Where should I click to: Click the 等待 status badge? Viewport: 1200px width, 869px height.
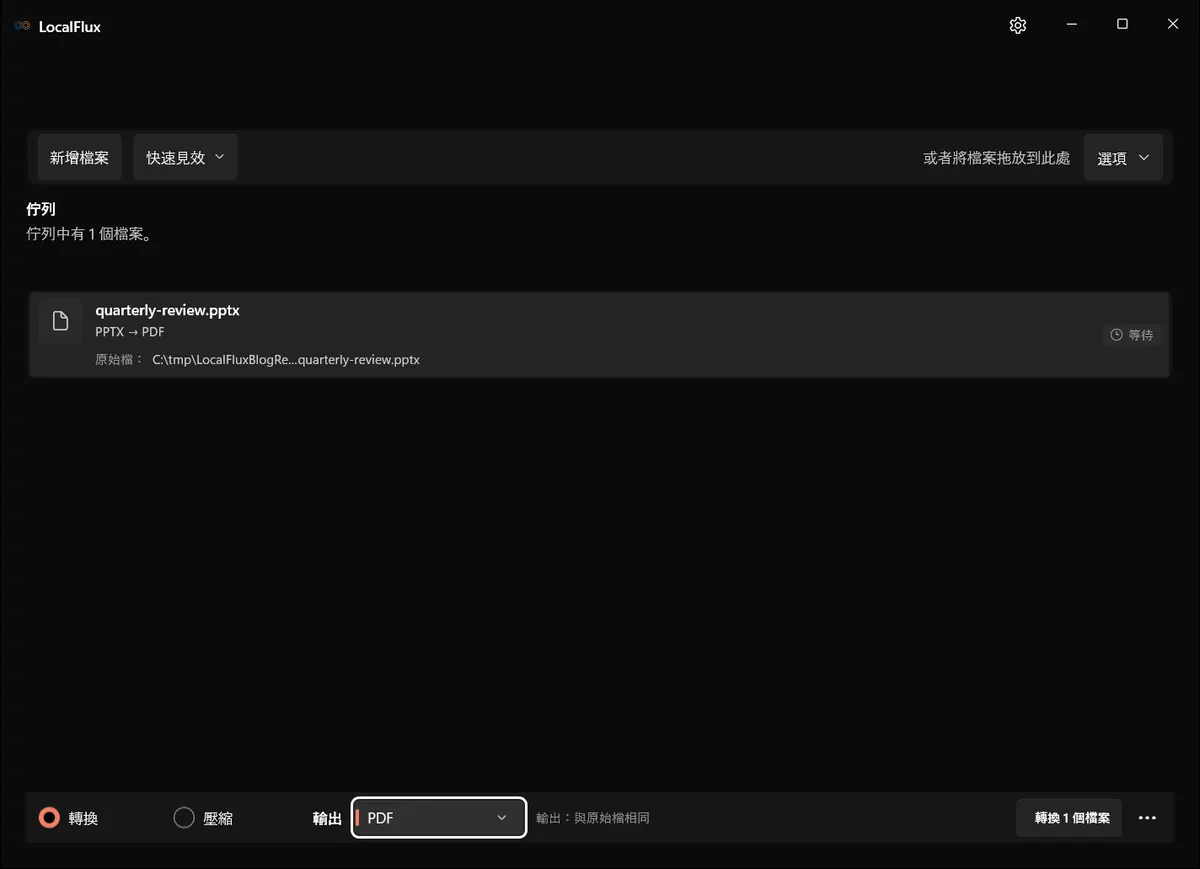pyautogui.click(x=1132, y=335)
